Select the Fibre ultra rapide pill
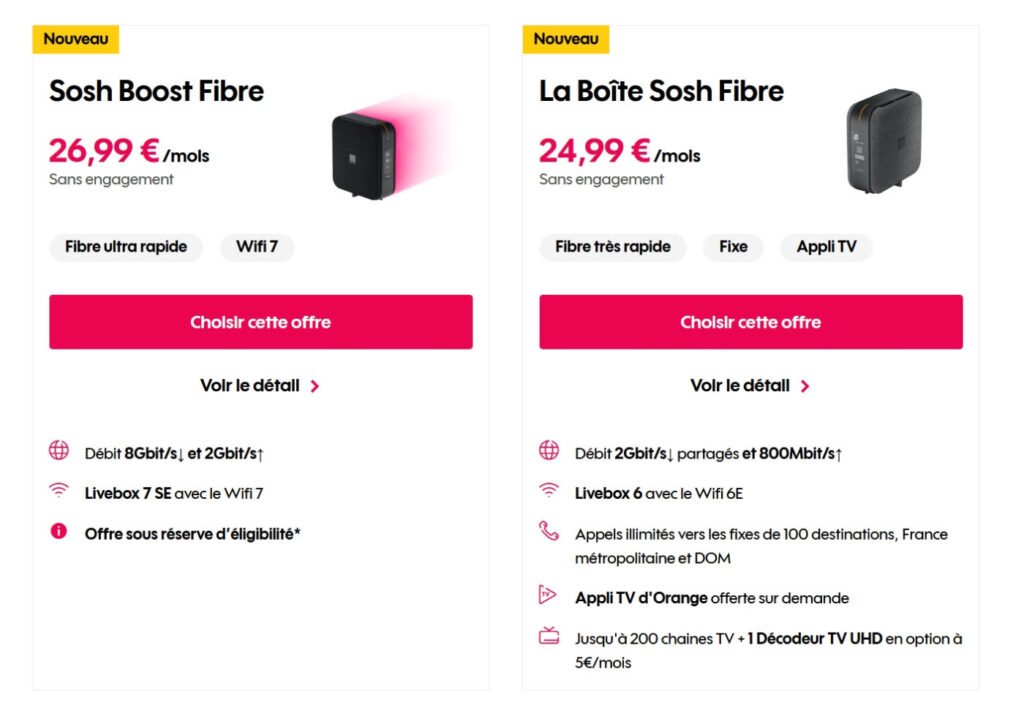This screenshot has height=705, width=1024. tap(126, 247)
